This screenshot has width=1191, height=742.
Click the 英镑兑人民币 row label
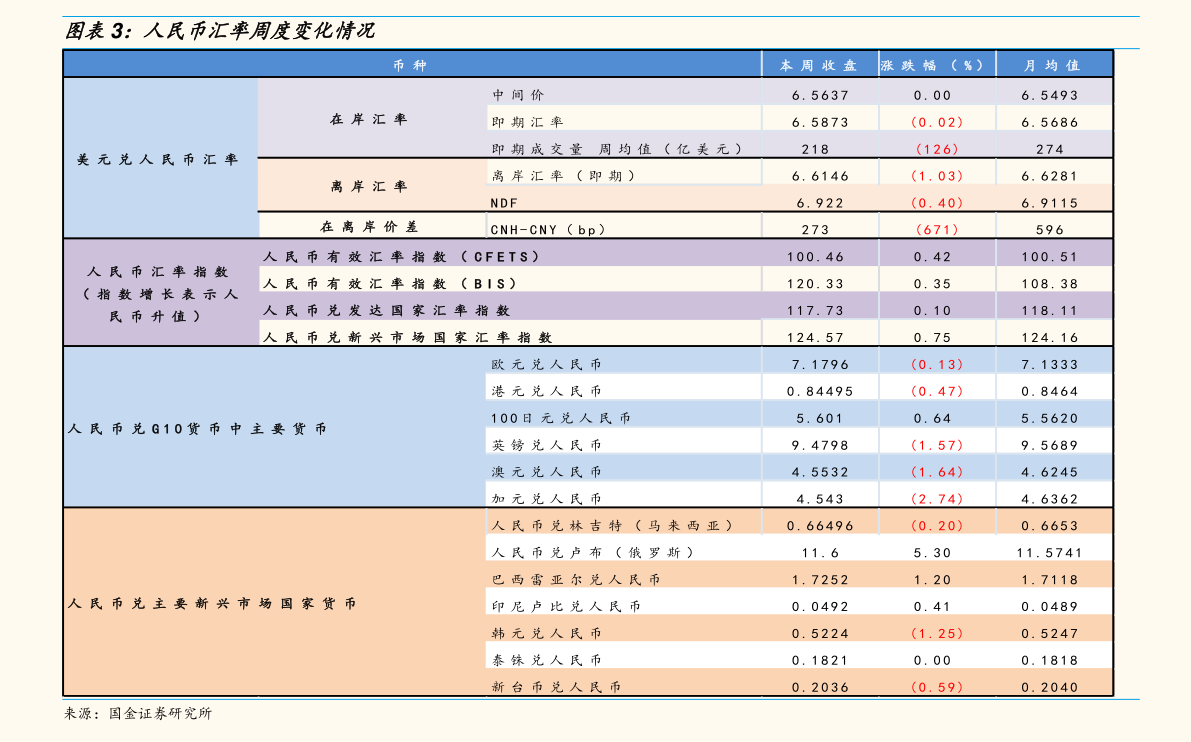546,445
